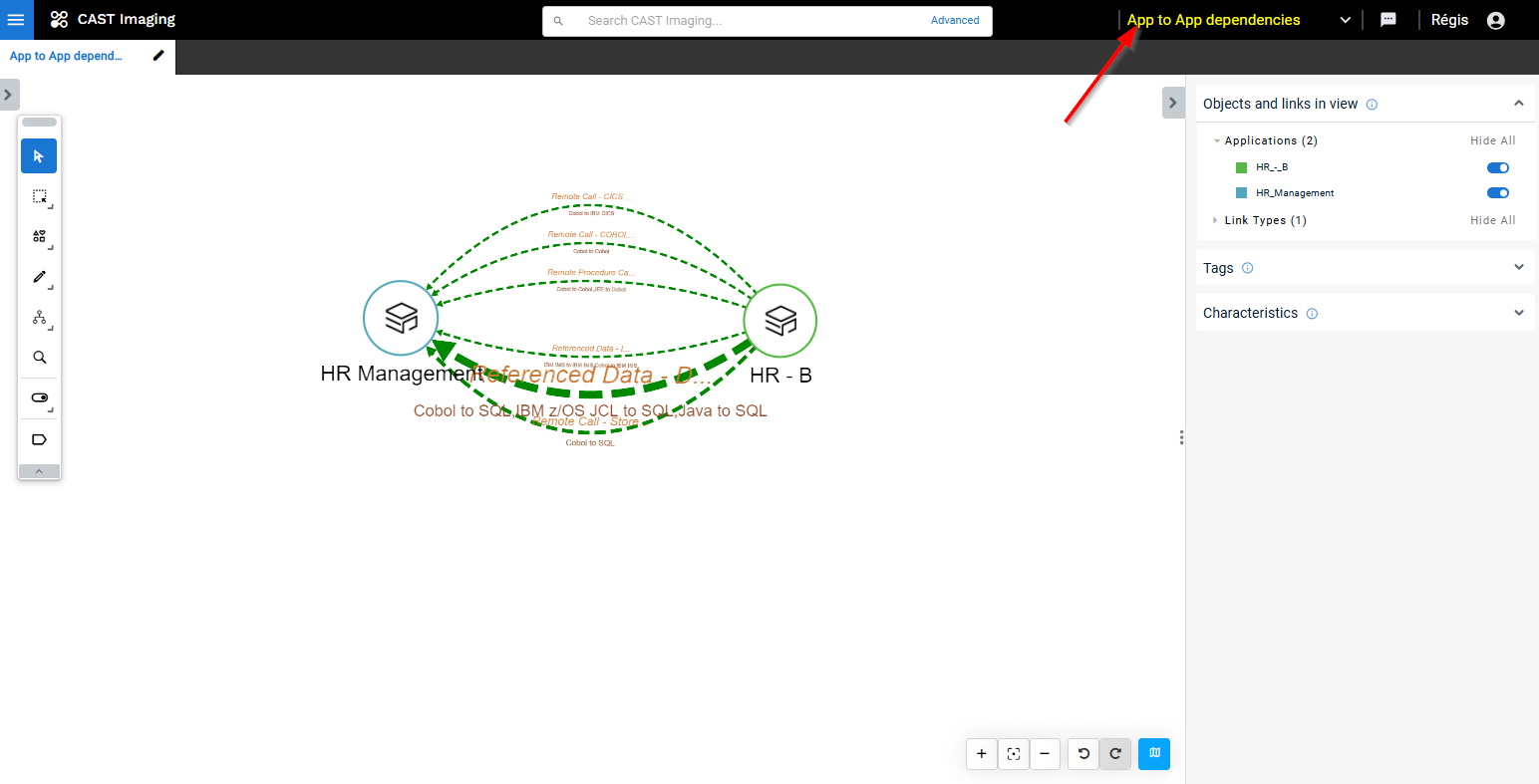Expand the Characteristics section
Image resolution: width=1539 pixels, height=784 pixels.
[1518, 313]
